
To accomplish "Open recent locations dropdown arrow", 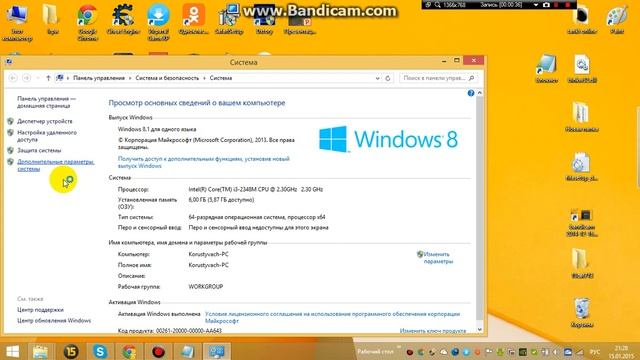I will pyautogui.click(x=38, y=78).
